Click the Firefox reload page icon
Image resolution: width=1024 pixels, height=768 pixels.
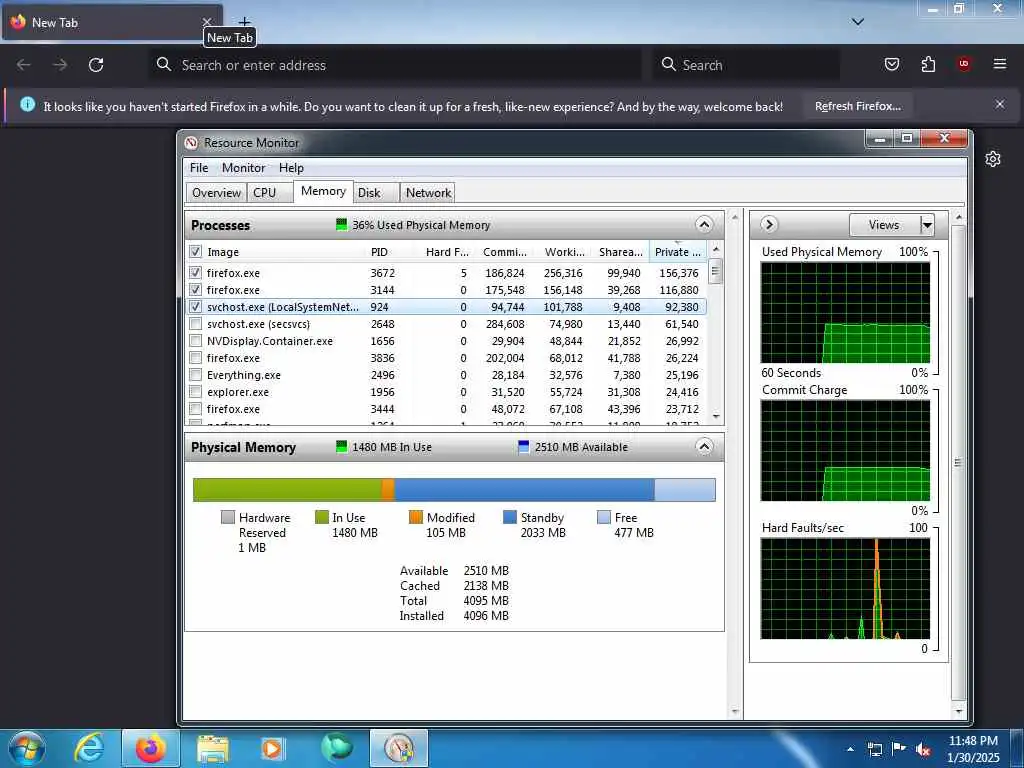96,65
